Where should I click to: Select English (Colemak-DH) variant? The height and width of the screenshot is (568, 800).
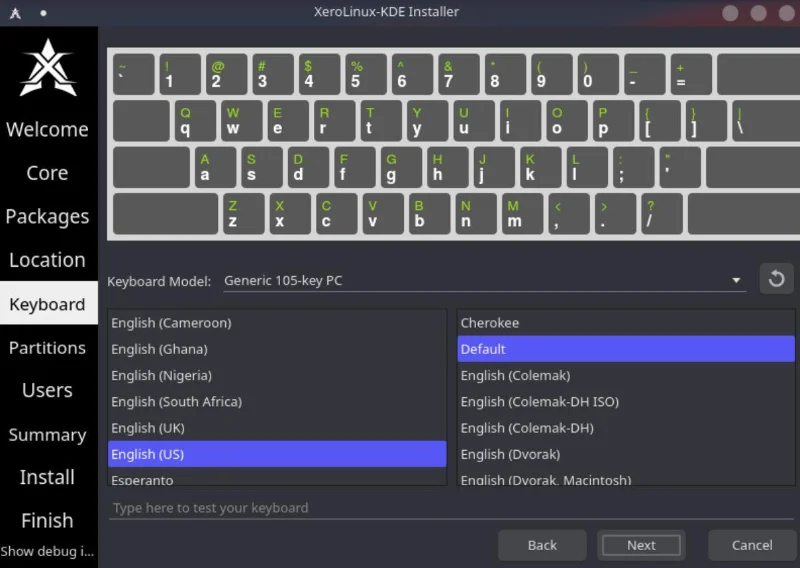point(626,428)
